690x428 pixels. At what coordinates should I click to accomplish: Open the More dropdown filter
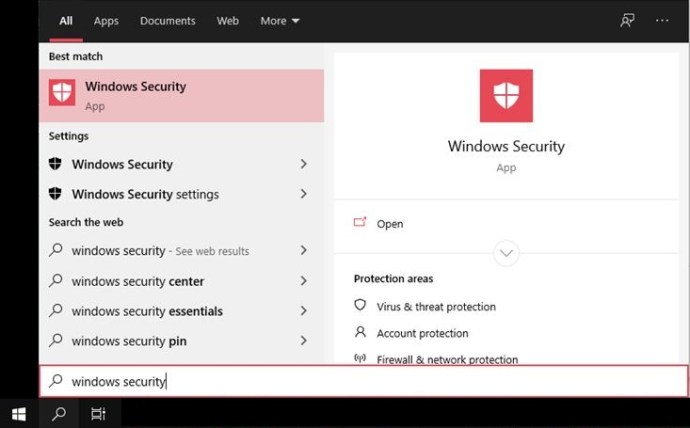point(280,21)
